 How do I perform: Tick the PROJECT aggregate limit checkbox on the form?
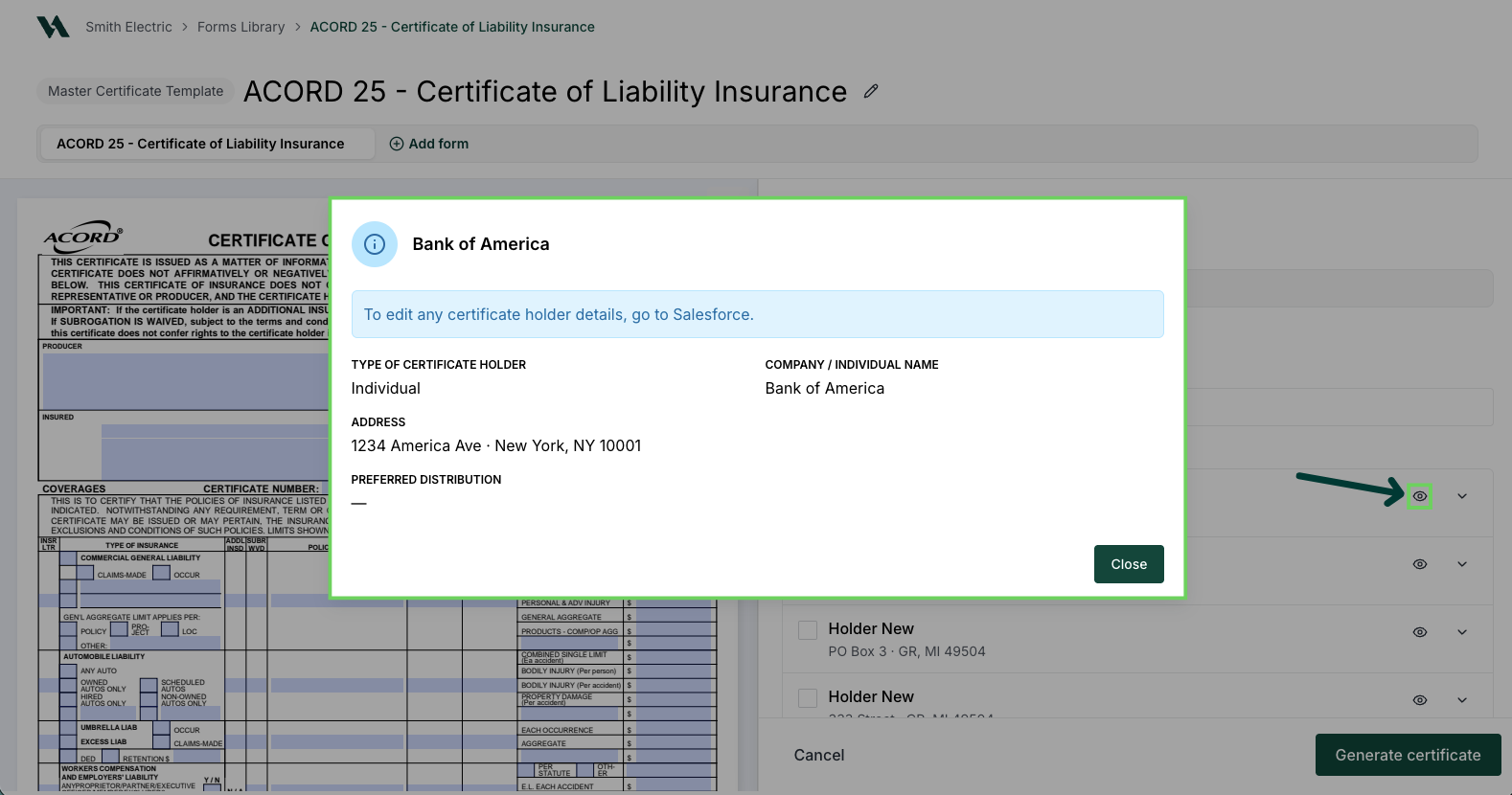(x=119, y=629)
